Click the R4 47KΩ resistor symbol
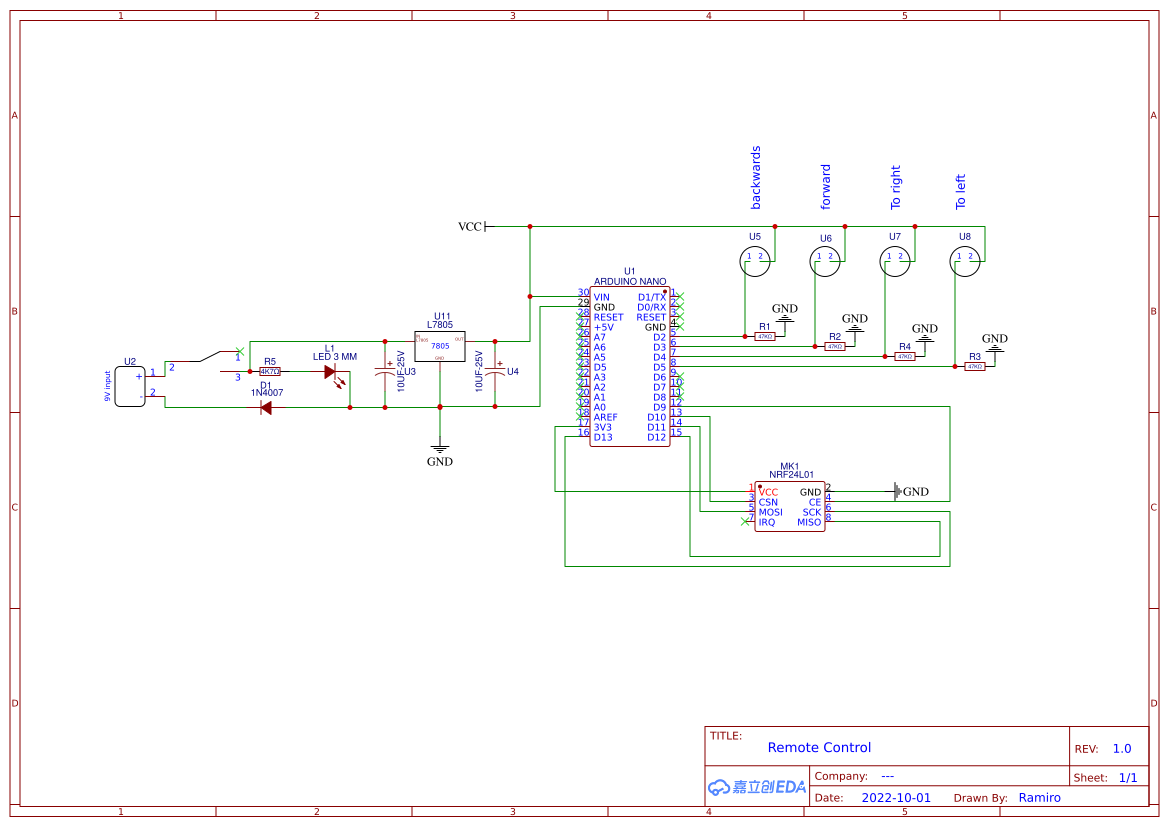The image size is (1169, 827). [x=905, y=356]
